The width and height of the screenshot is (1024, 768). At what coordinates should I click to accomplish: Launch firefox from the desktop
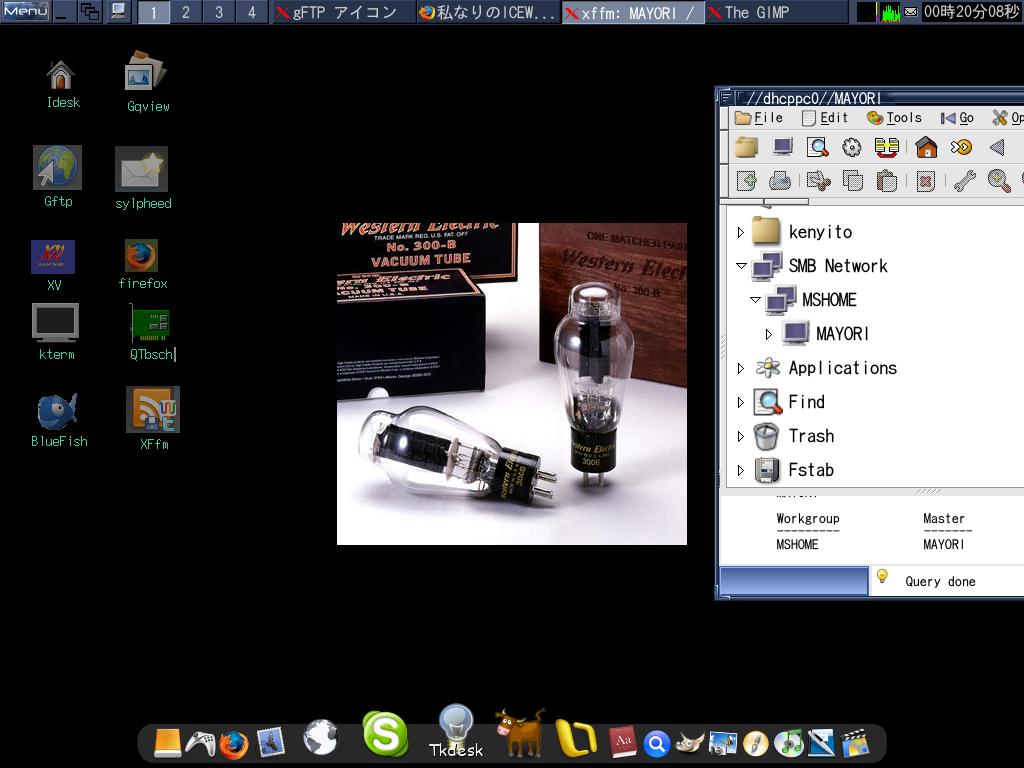pyautogui.click(x=141, y=255)
